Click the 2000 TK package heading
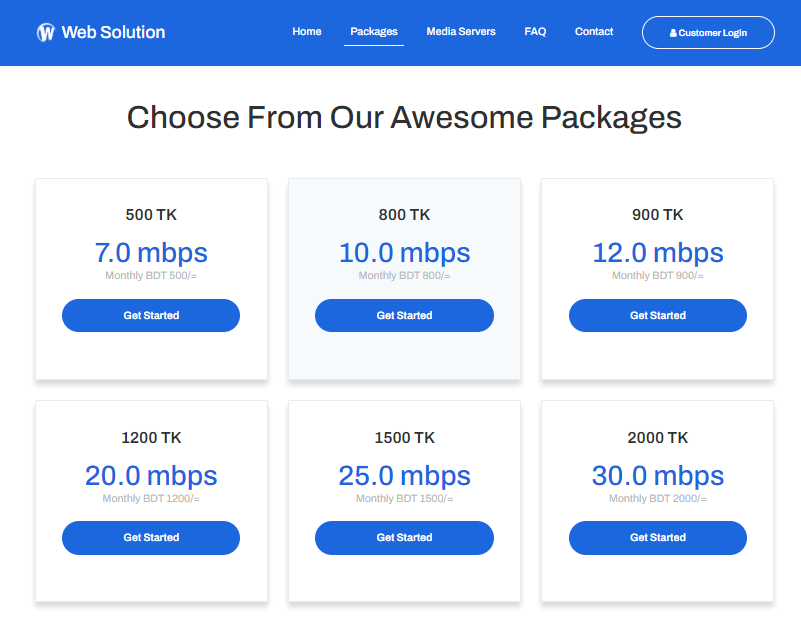This screenshot has height=619, width=801. click(x=657, y=438)
